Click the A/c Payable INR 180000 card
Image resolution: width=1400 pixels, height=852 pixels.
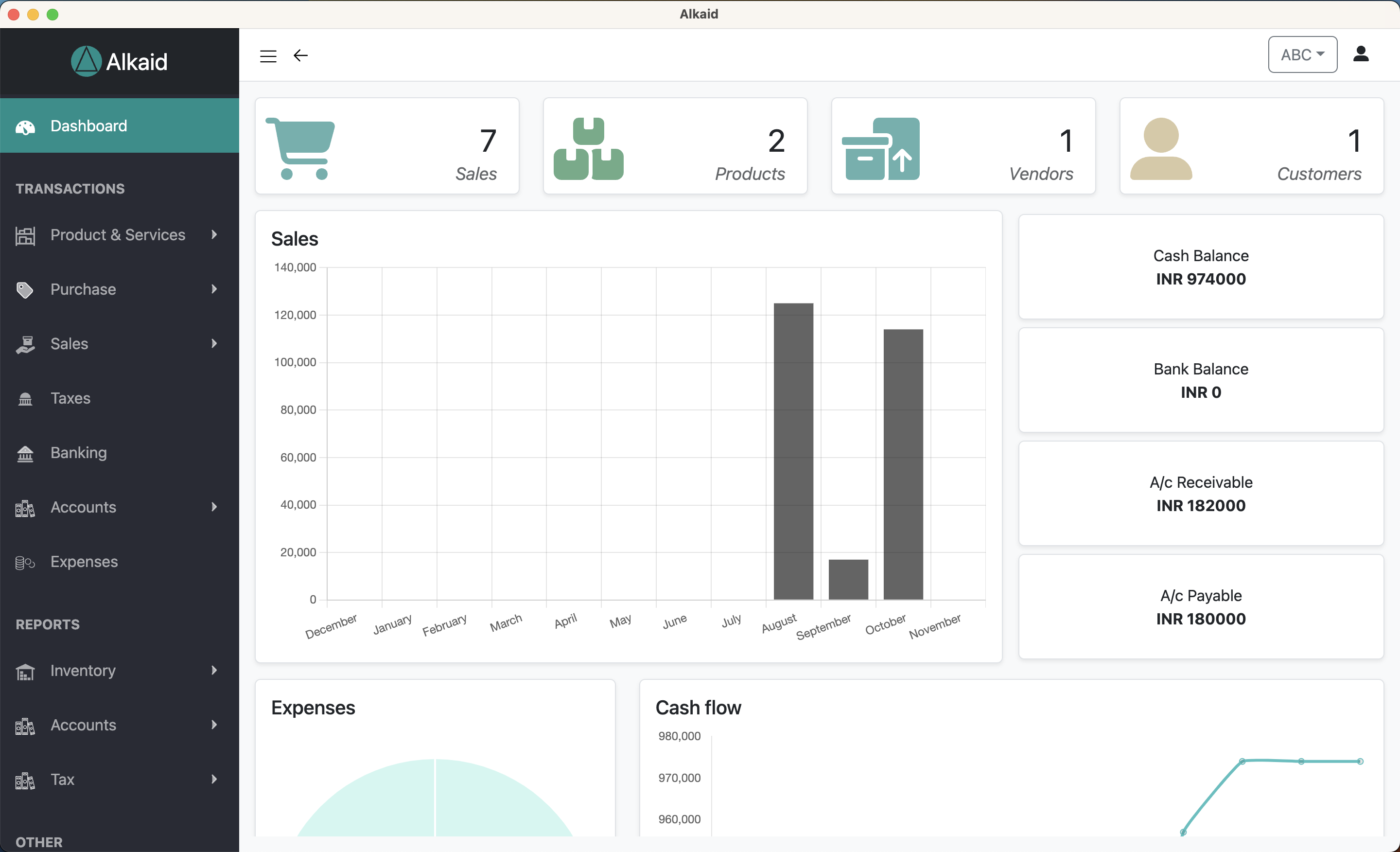pos(1201,607)
